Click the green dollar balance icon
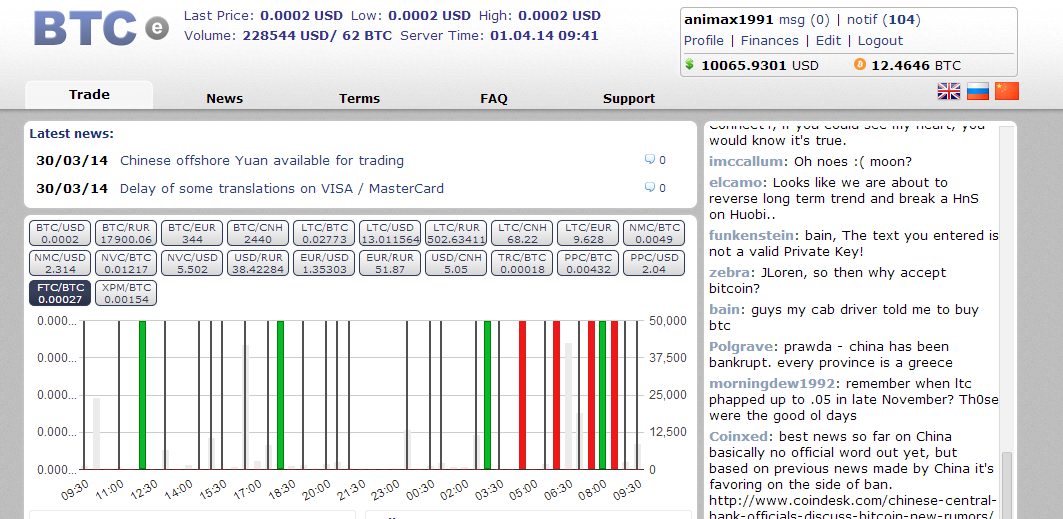Viewport: 1063px width, 519px height. click(689, 64)
